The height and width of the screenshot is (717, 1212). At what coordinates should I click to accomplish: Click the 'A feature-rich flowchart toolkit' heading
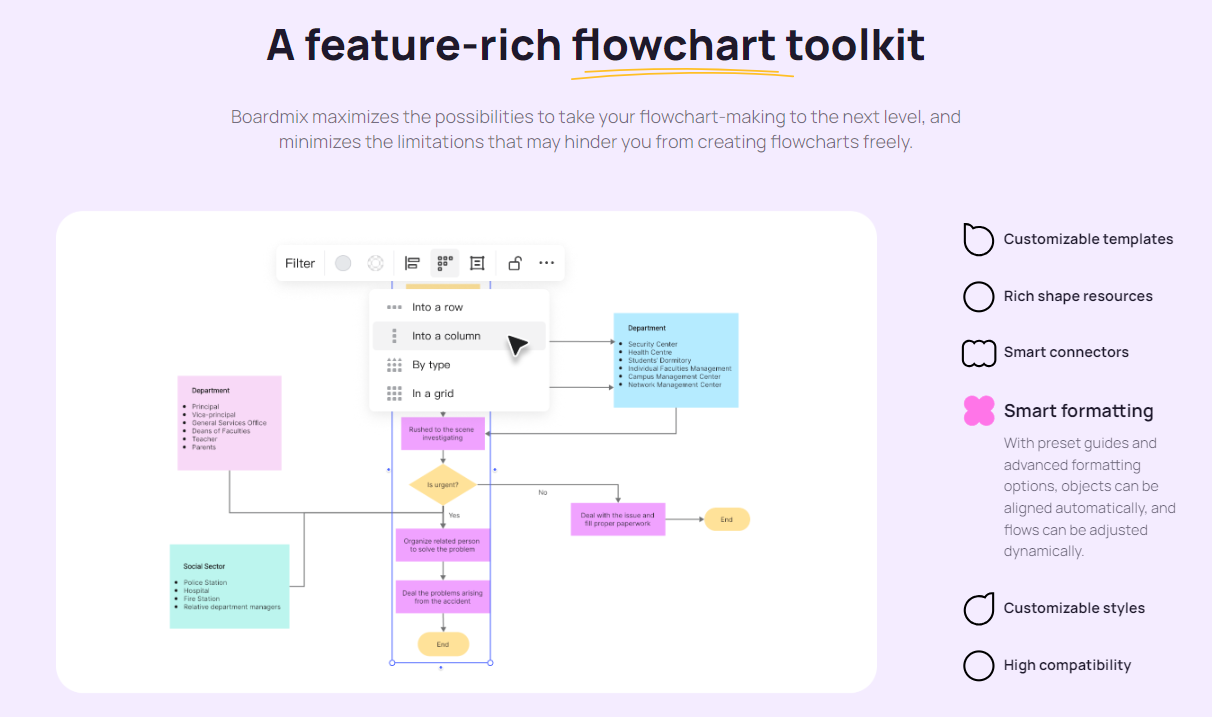(x=596, y=46)
